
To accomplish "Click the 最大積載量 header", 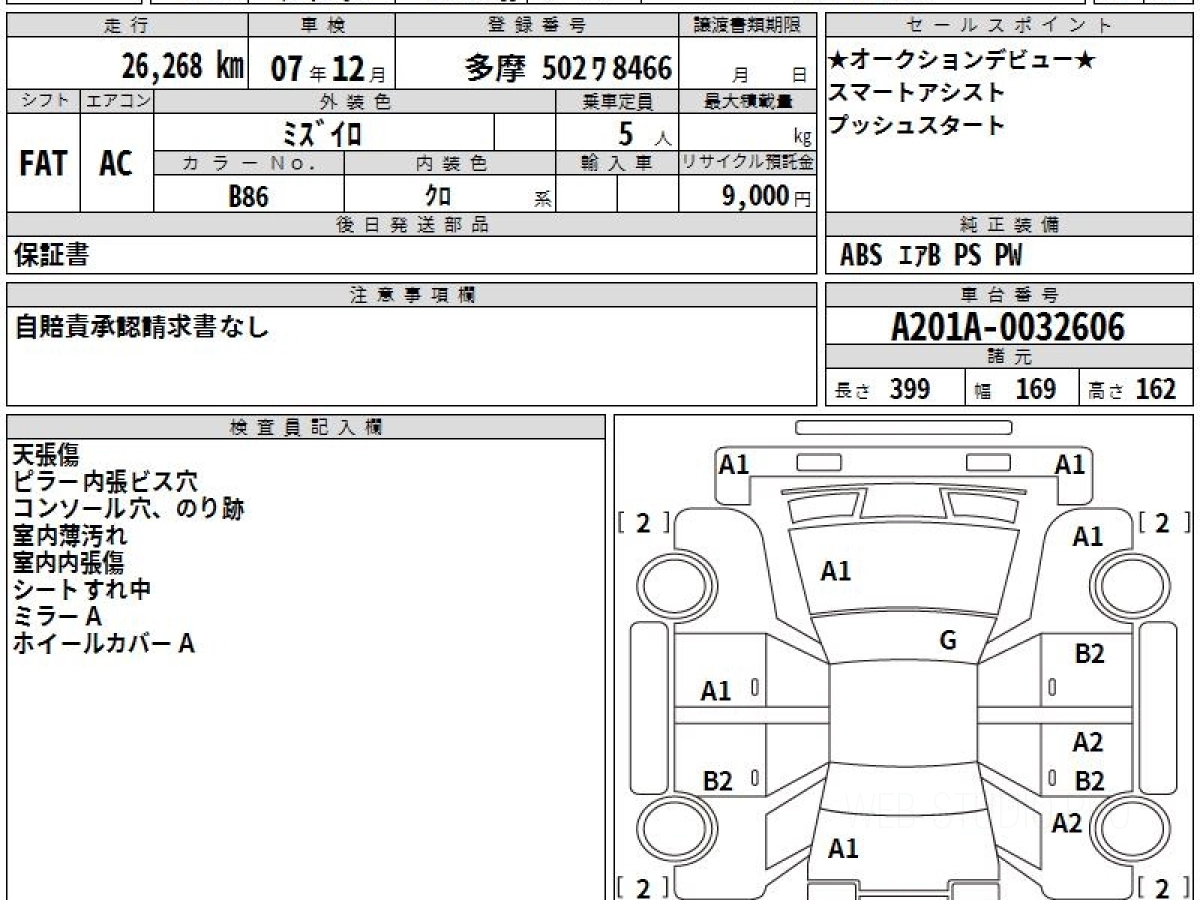I will 749,101.
